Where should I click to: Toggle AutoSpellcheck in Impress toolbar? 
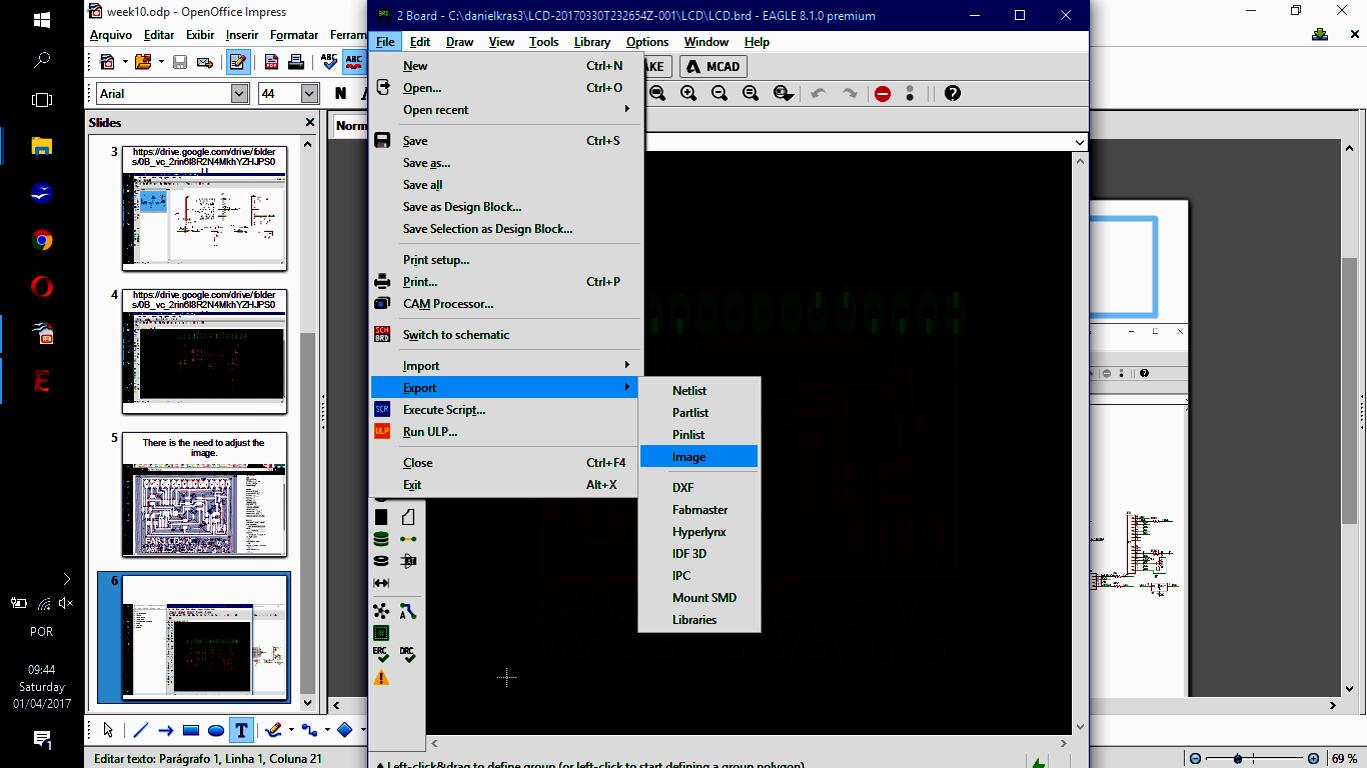(x=354, y=62)
